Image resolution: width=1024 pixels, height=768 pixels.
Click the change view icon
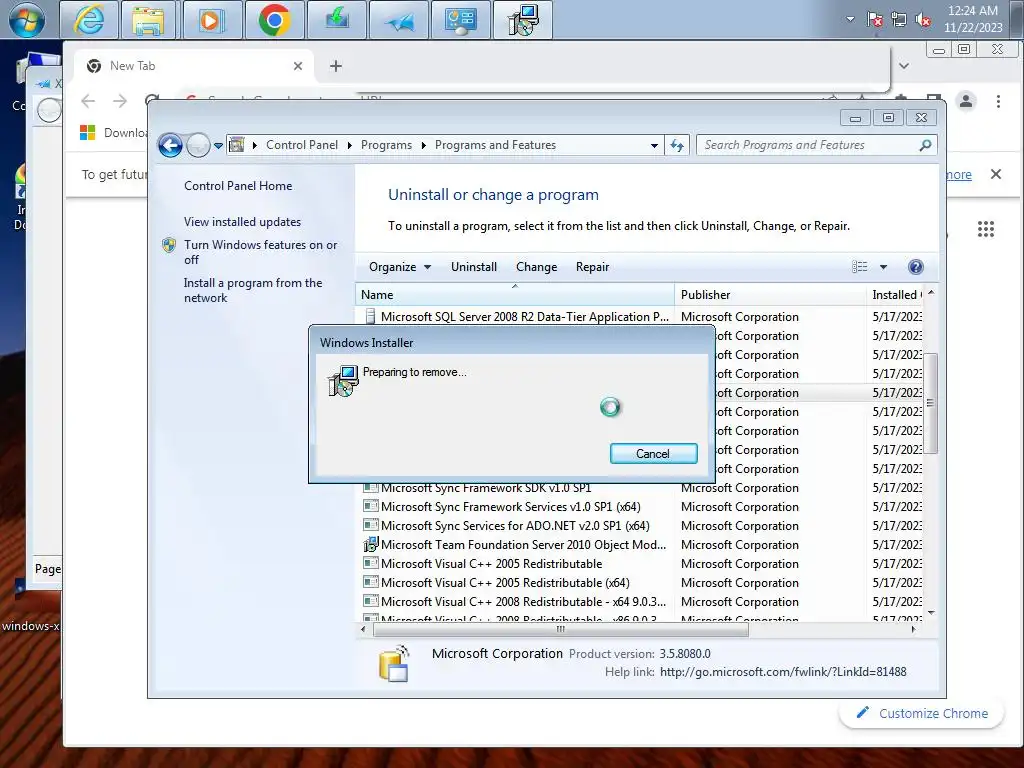[x=859, y=266]
